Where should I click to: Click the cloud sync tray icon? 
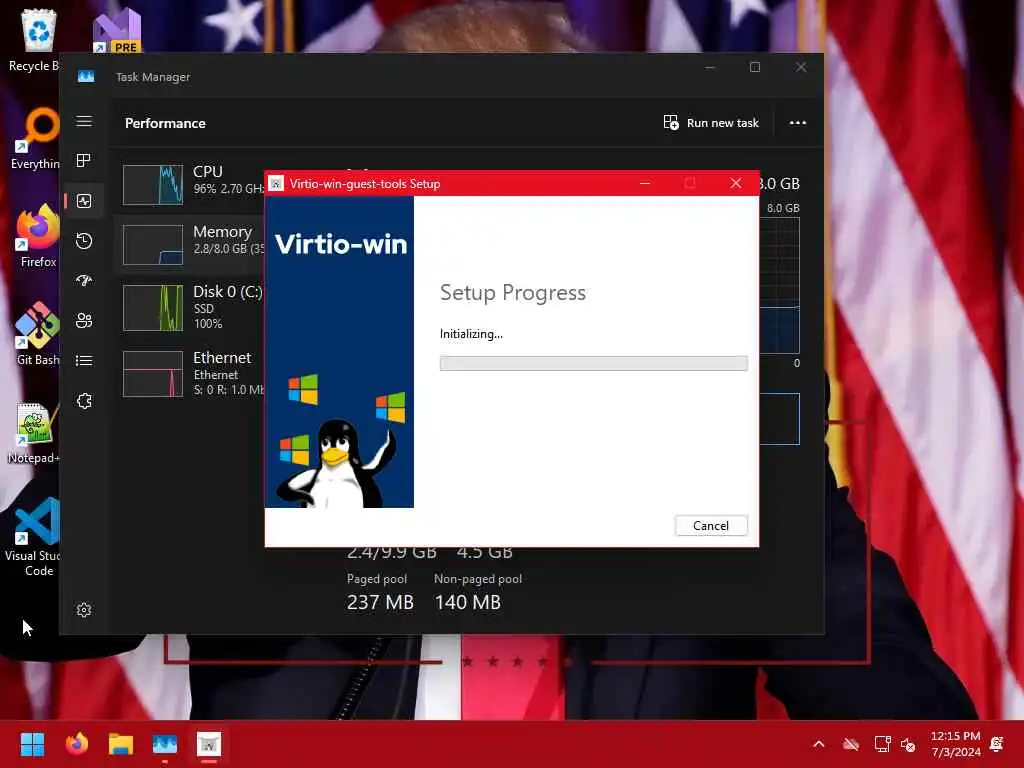(x=850, y=744)
